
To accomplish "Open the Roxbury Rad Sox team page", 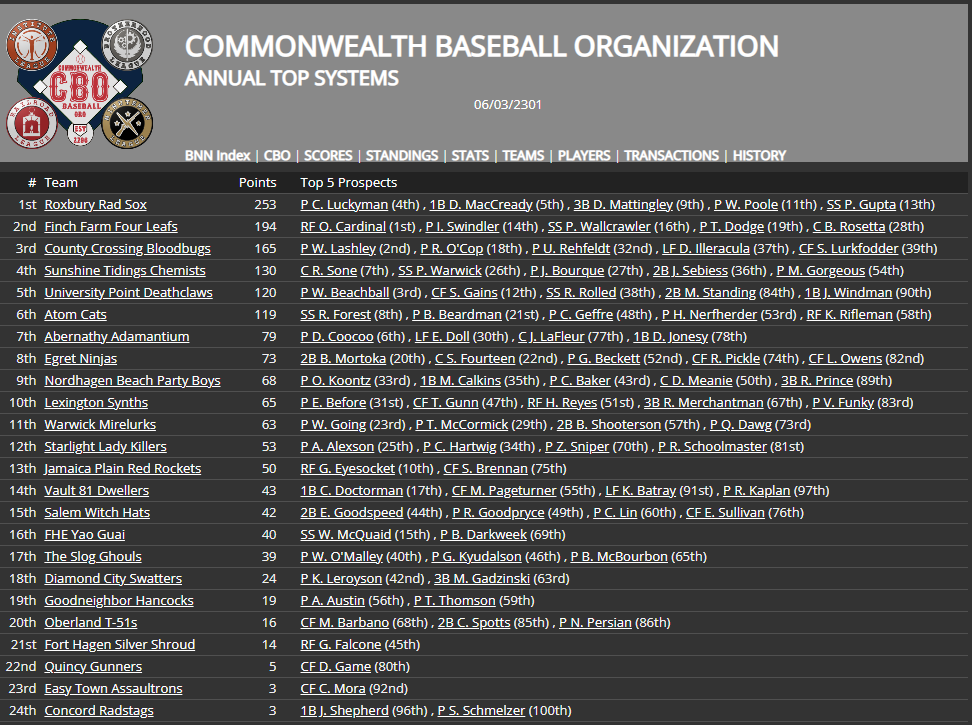I will coord(95,204).
